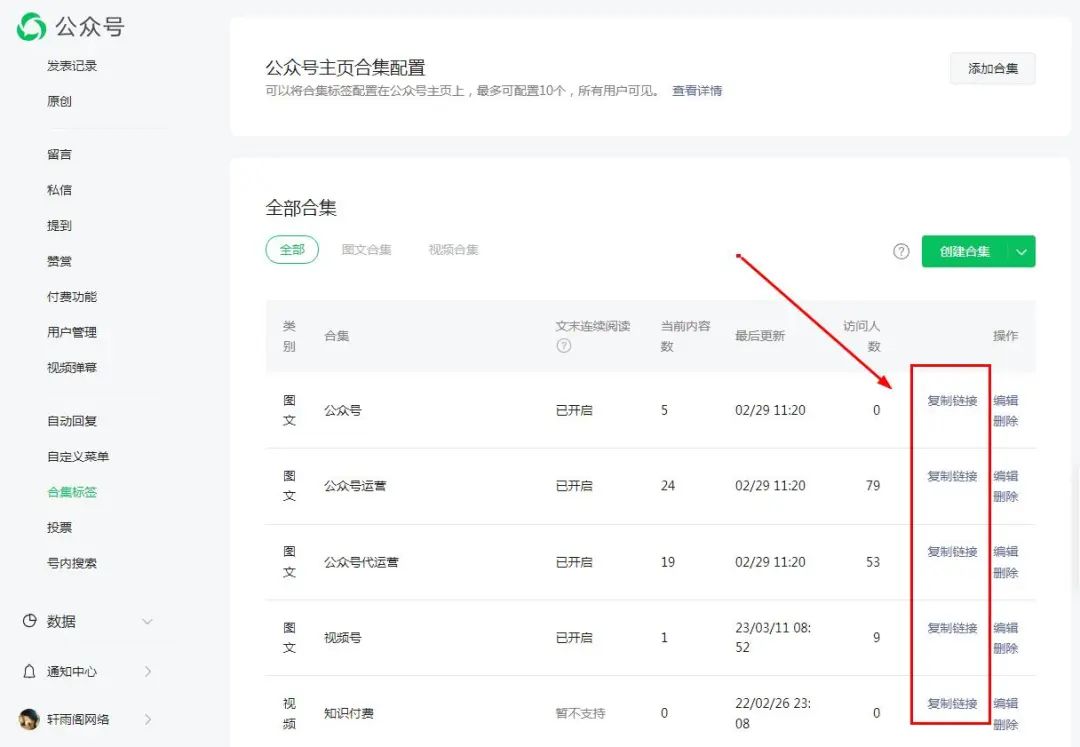The height and width of the screenshot is (747, 1080).
Task: Click the 添加合集 button
Action: click(x=991, y=68)
